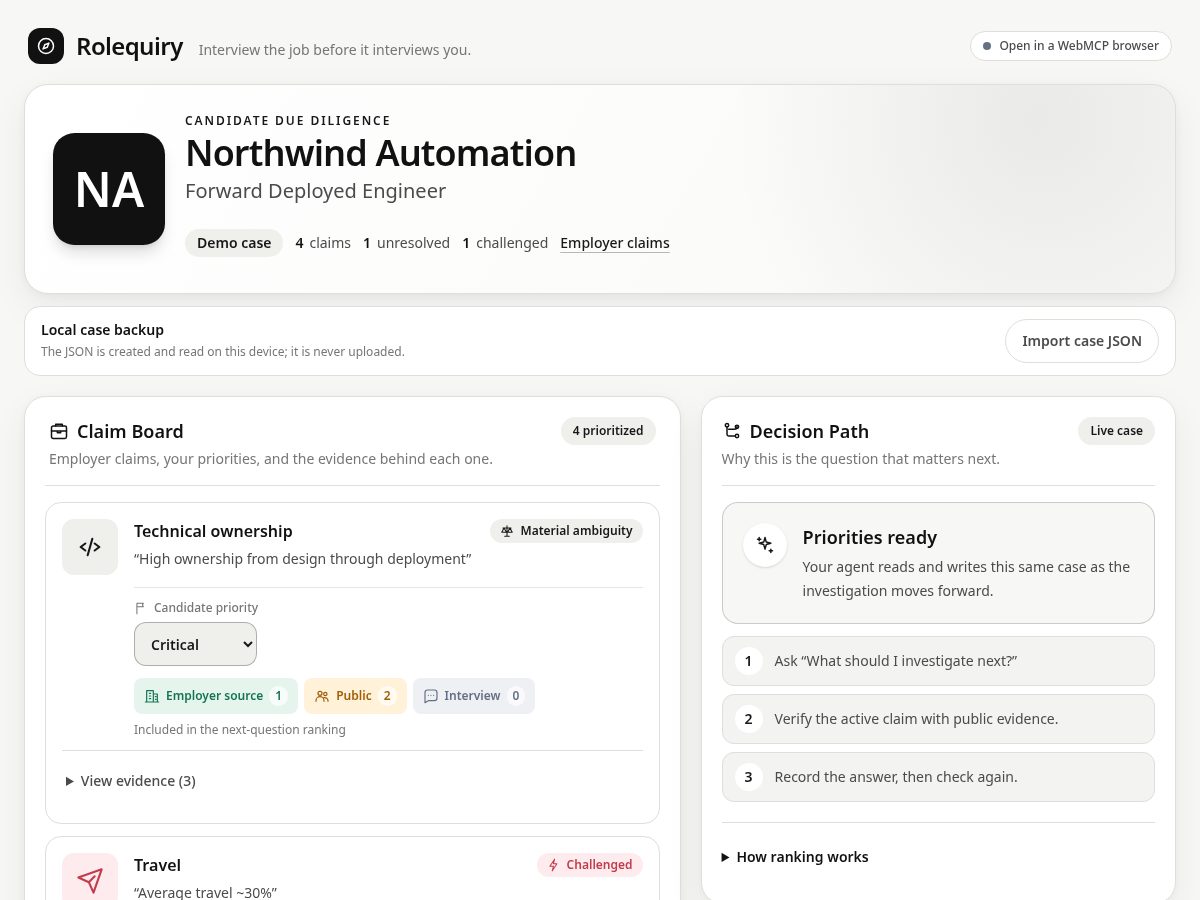Click the Decision Path branch icon
The image size is (1200, 900).
pyautogui.click(x=732, y=431)
